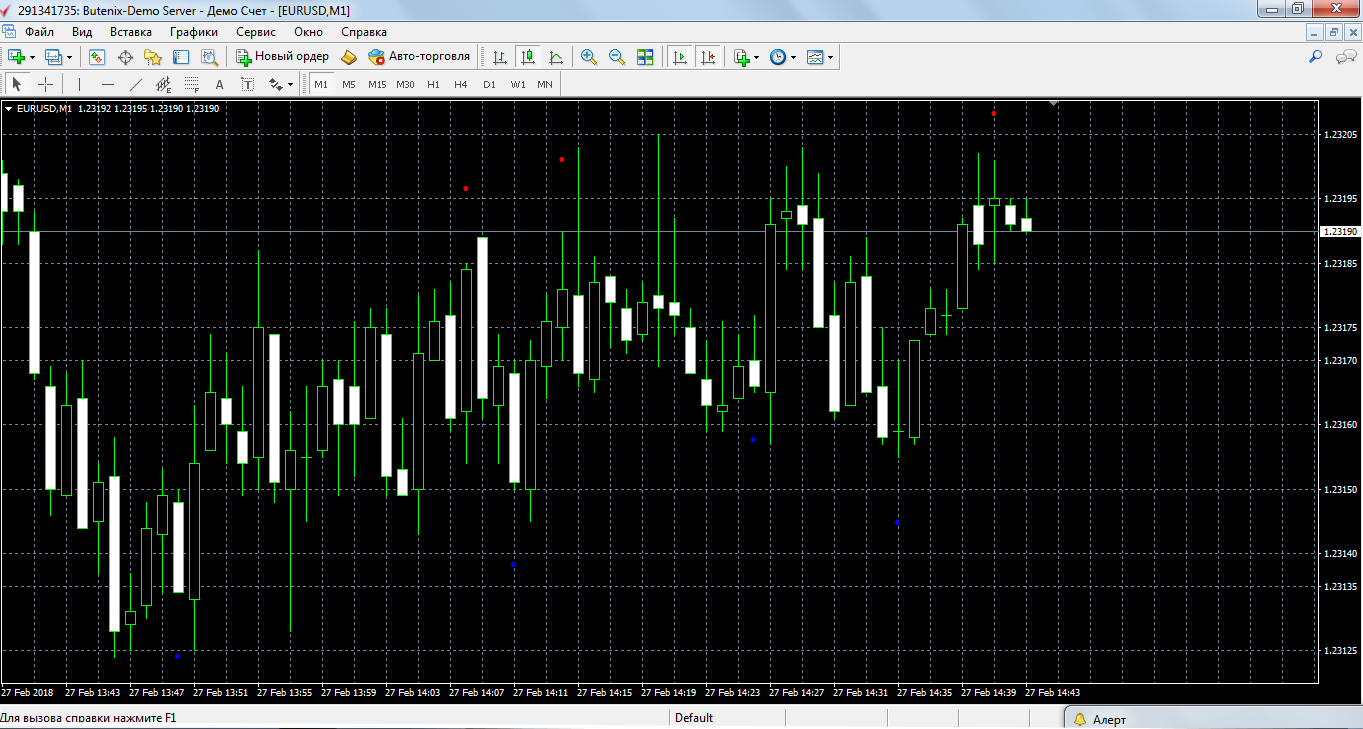Viewport: 1363px width, 729px height.
Task: Expand the arrows tool dropdown arrow
Action: (x=291, y=85)
